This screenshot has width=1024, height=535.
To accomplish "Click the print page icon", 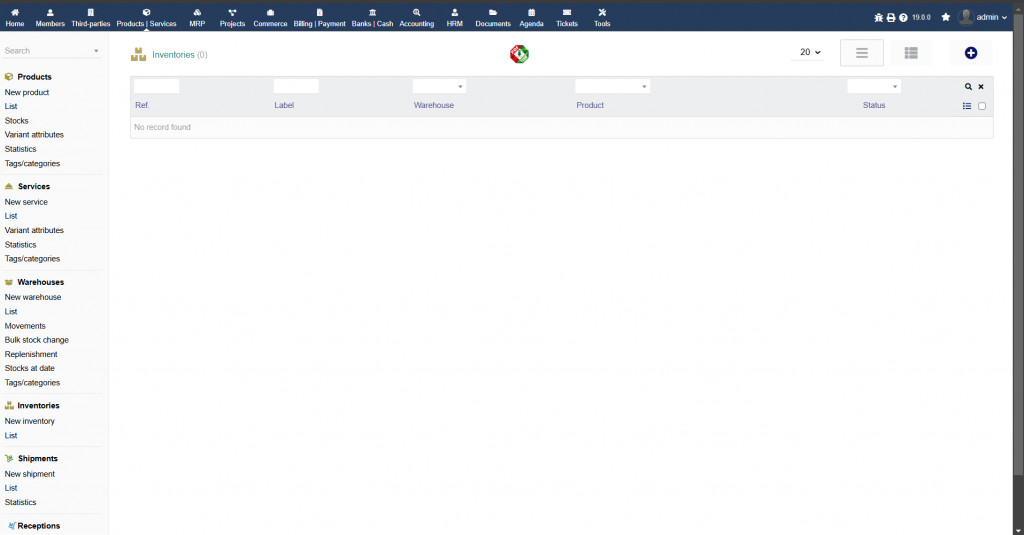I will 891,18.
